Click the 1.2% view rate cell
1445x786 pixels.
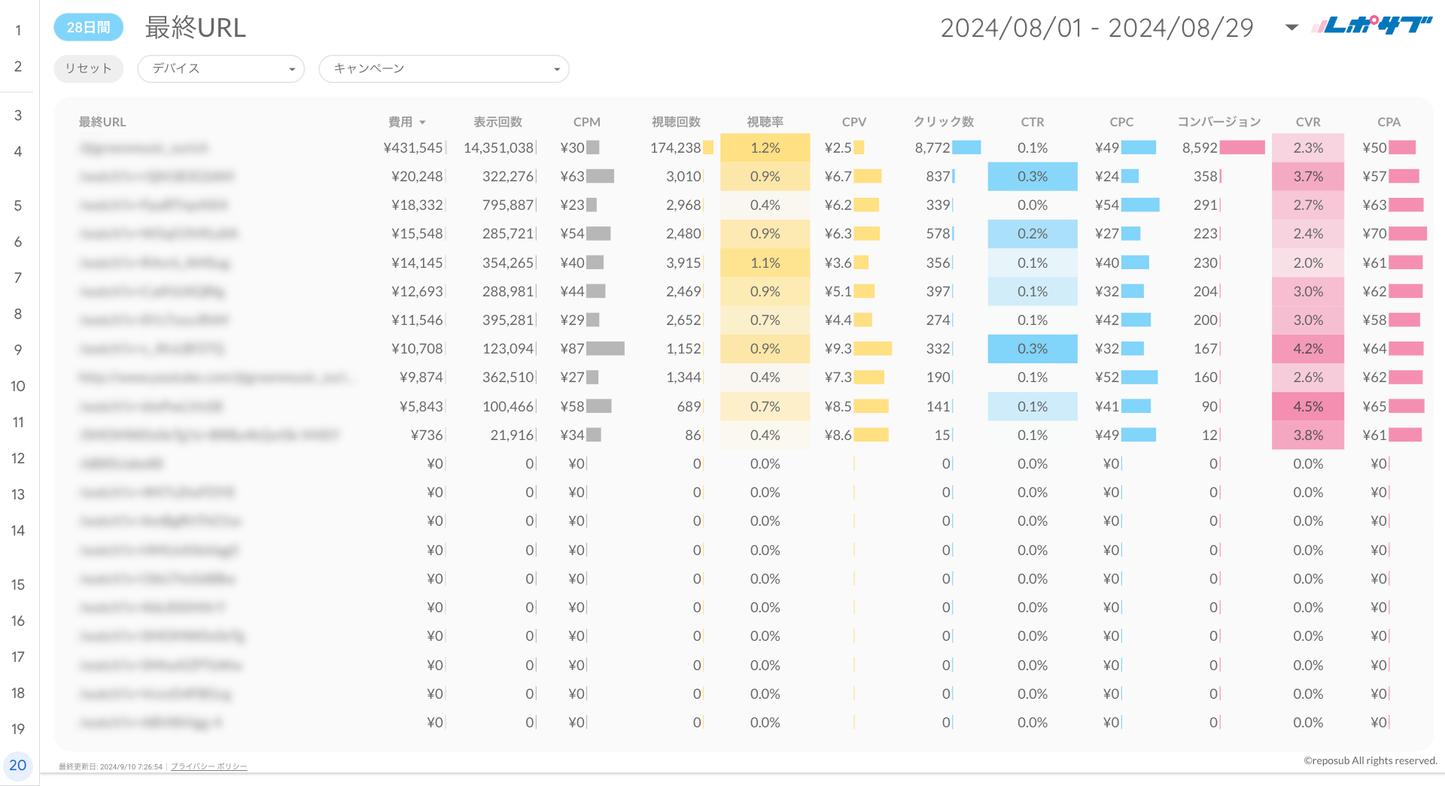765,148
